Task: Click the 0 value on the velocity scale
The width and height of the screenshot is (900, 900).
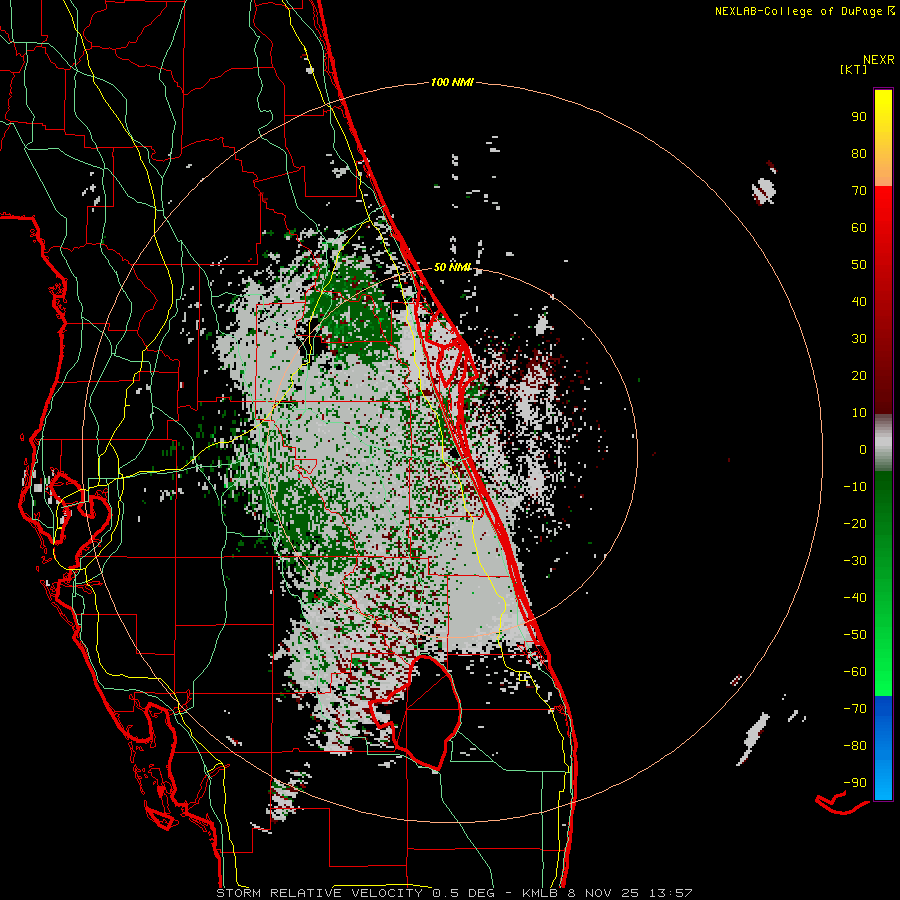Action: 863,449
